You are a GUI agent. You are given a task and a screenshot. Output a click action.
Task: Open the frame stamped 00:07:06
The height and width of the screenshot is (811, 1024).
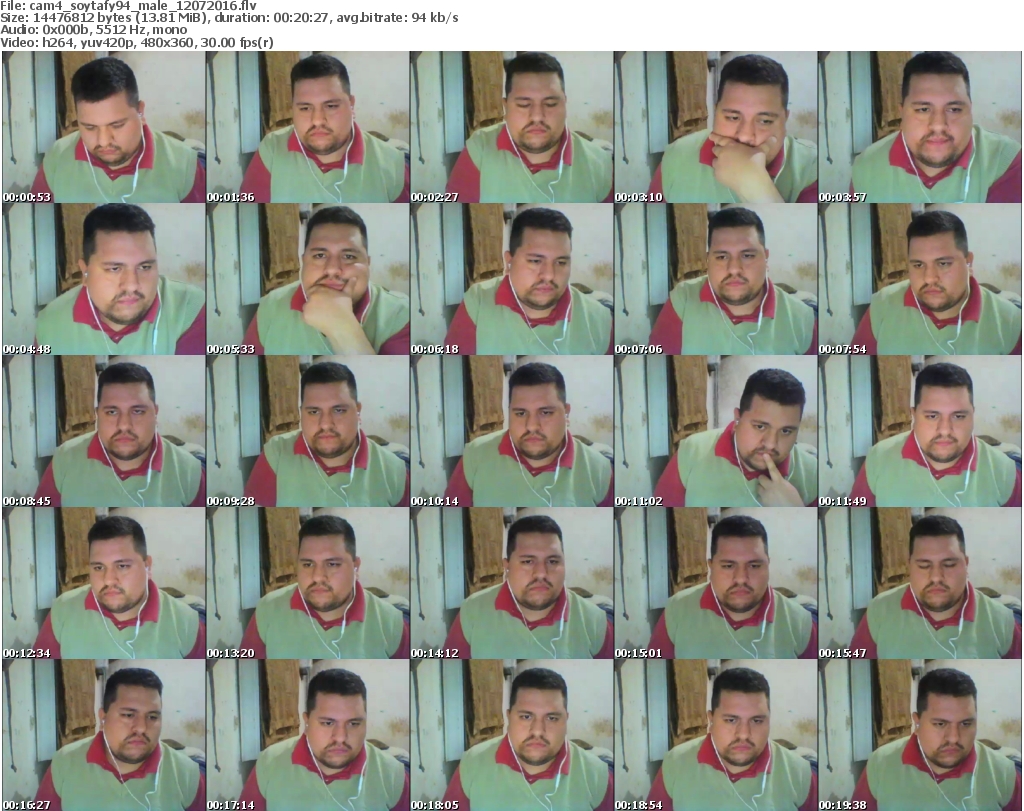[715, 279]
